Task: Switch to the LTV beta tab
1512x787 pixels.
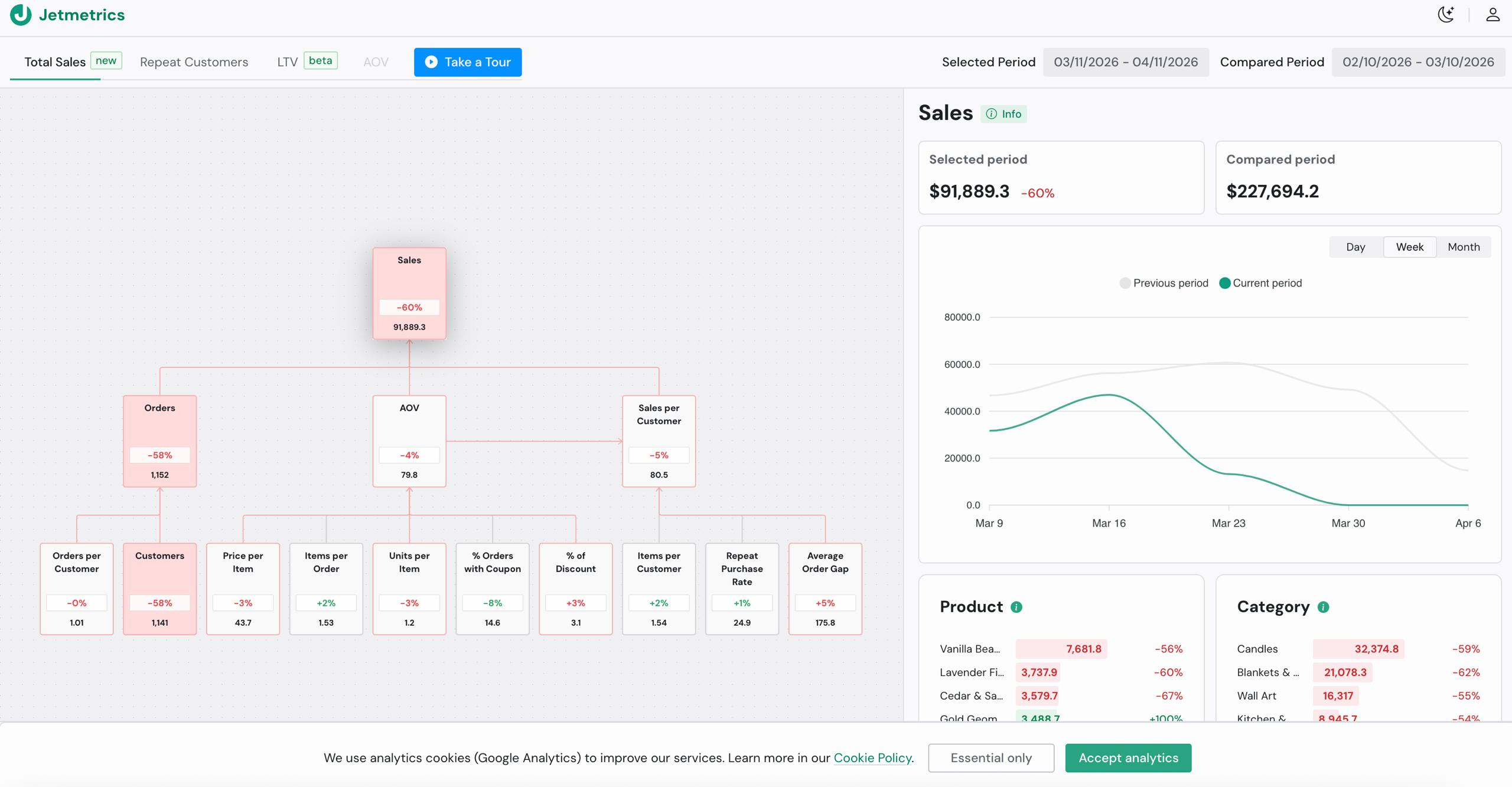Action: 288,62
